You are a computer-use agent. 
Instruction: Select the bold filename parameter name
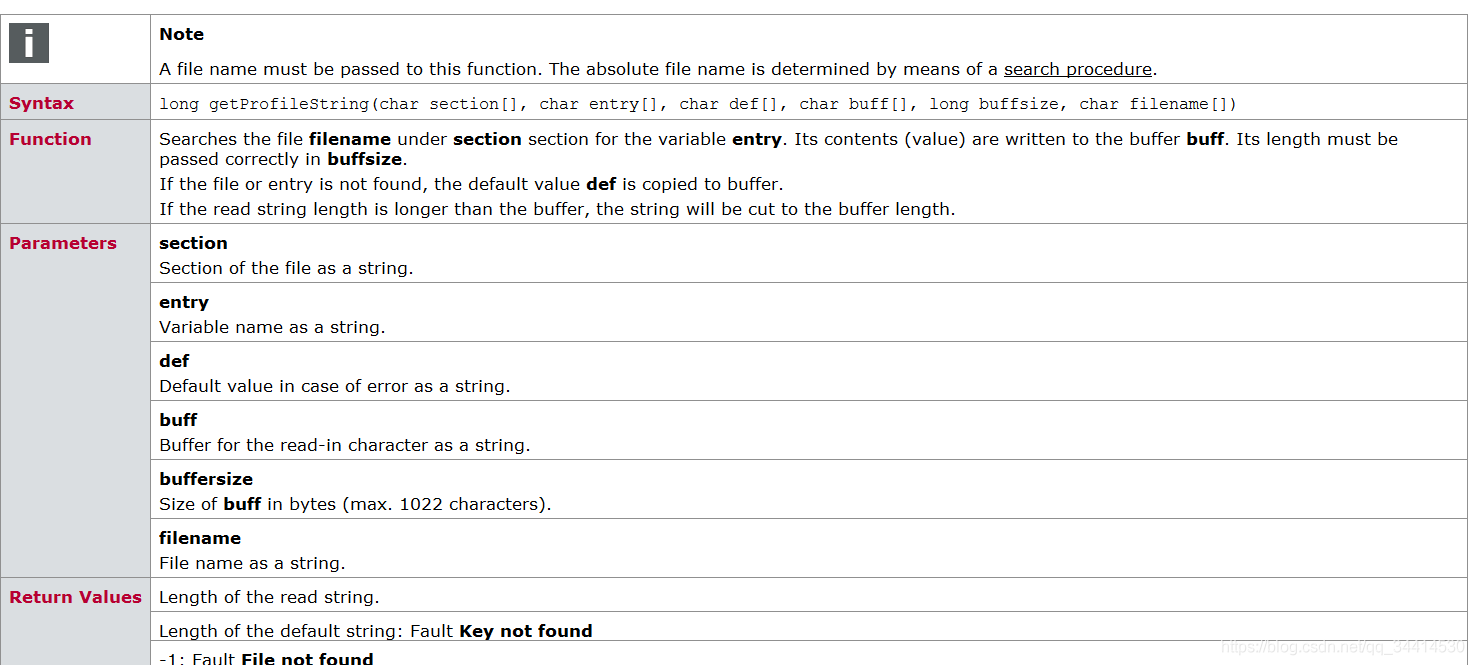tap(200, 538)
